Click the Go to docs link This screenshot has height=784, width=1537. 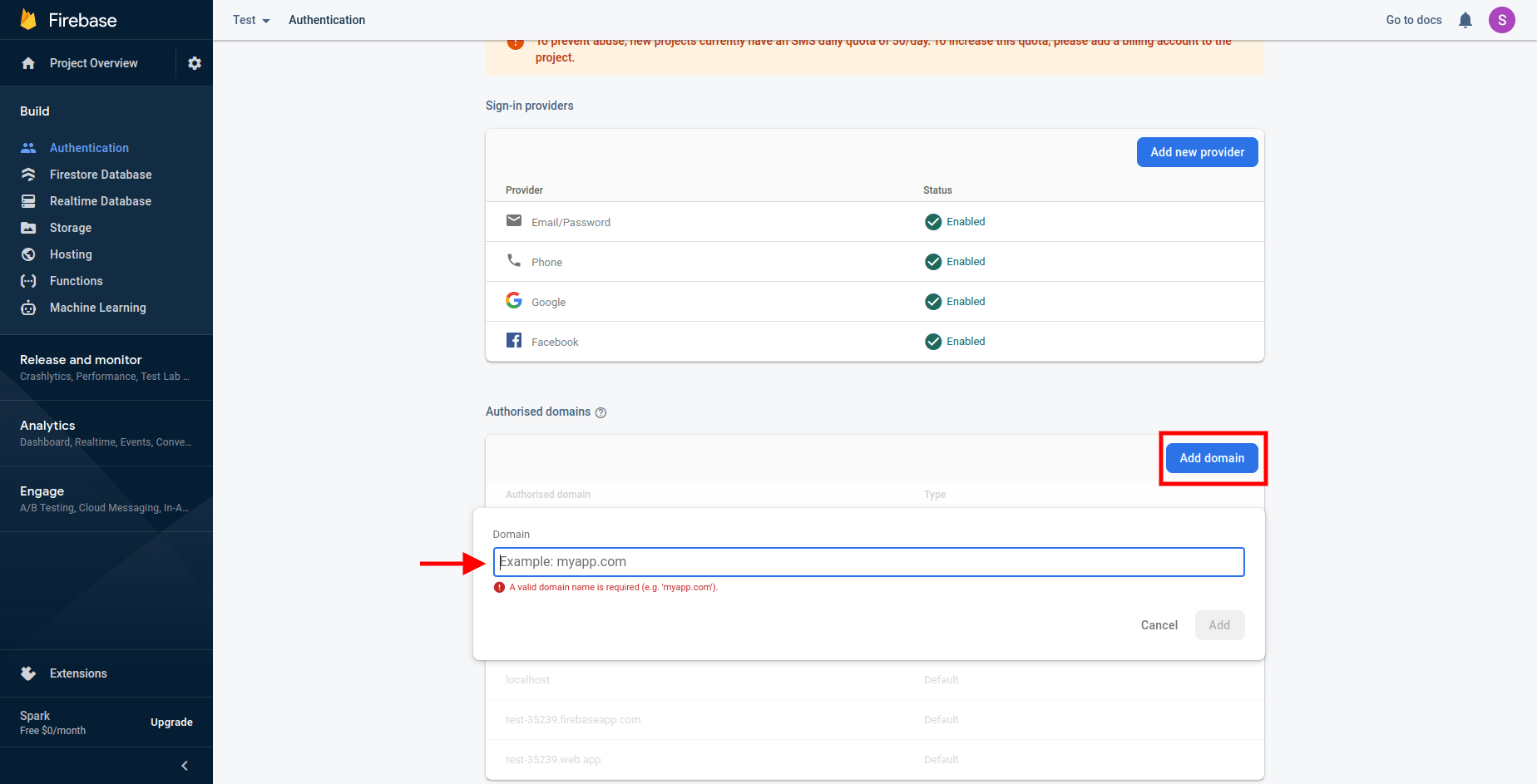click(1413, 20)
